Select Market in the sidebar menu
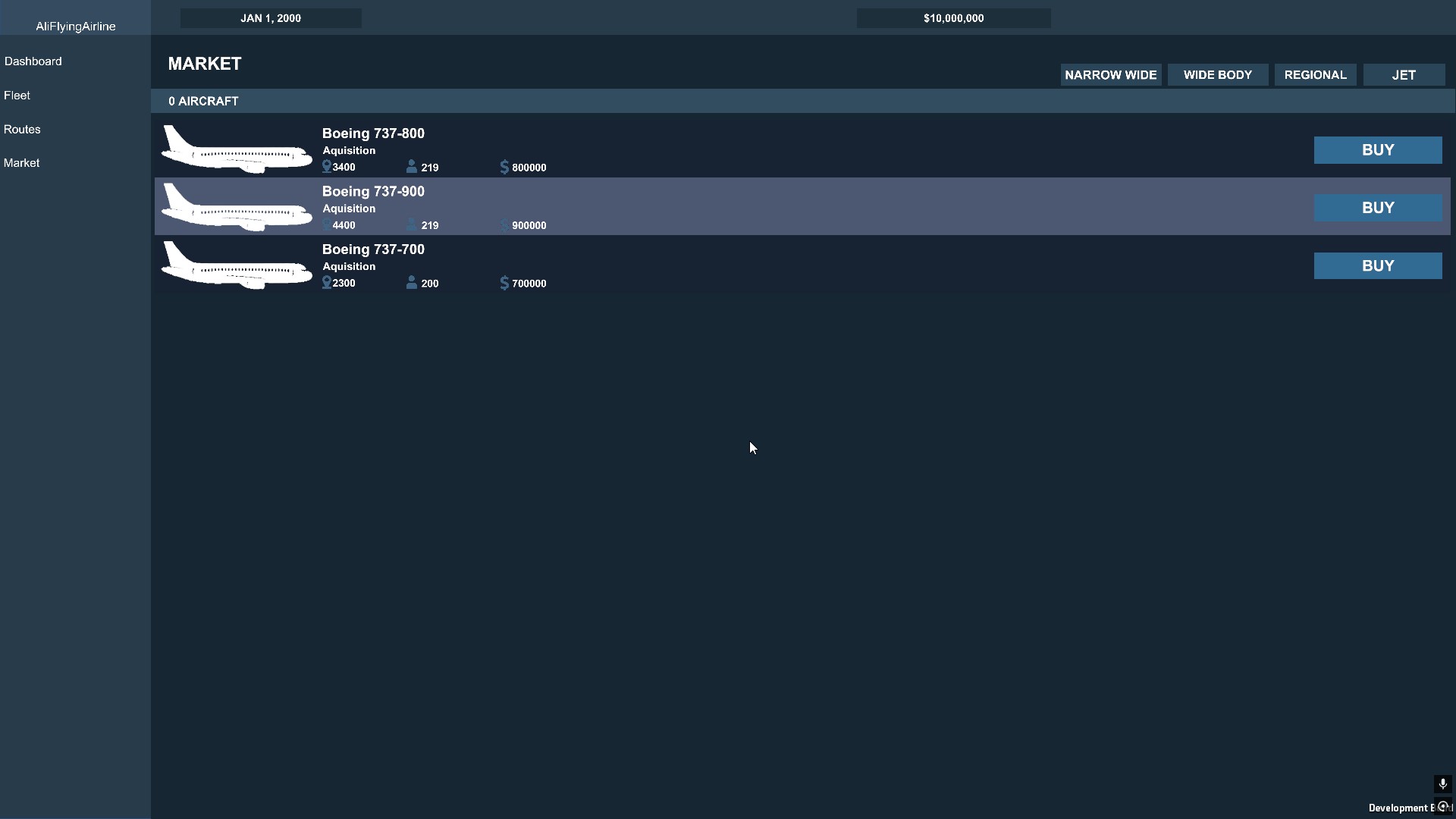1456x819 pixels. [x=22, y=163]
